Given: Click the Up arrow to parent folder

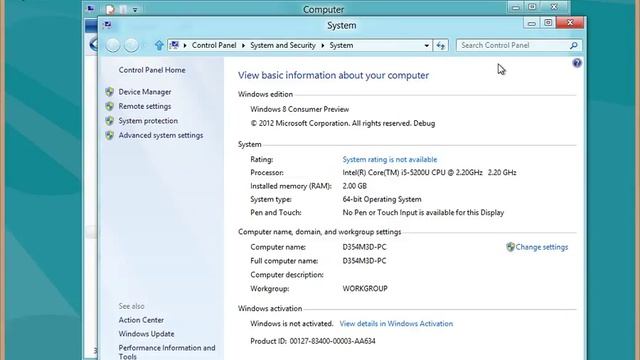Looking at the screenshot, I should (x=159, y=45).
